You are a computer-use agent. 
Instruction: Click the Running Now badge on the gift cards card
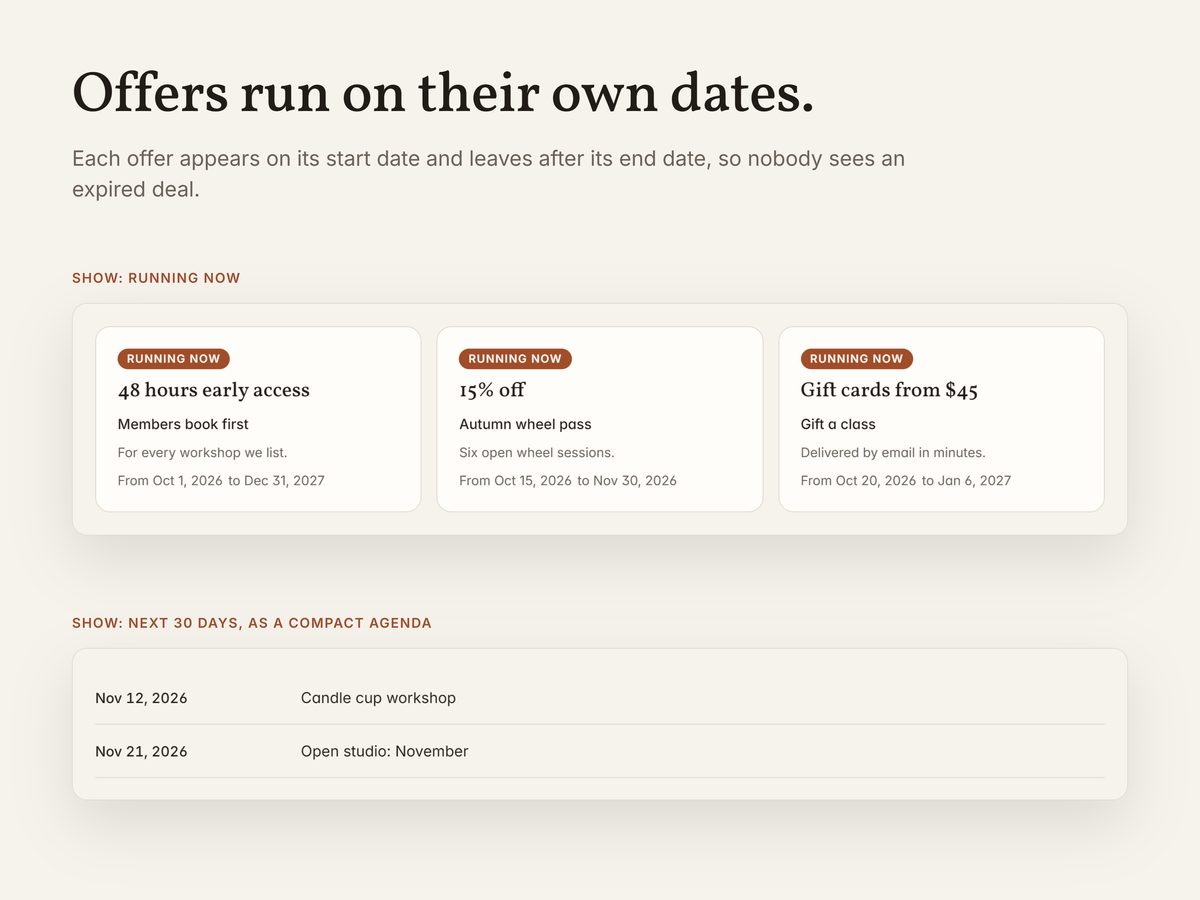(857, 359)
